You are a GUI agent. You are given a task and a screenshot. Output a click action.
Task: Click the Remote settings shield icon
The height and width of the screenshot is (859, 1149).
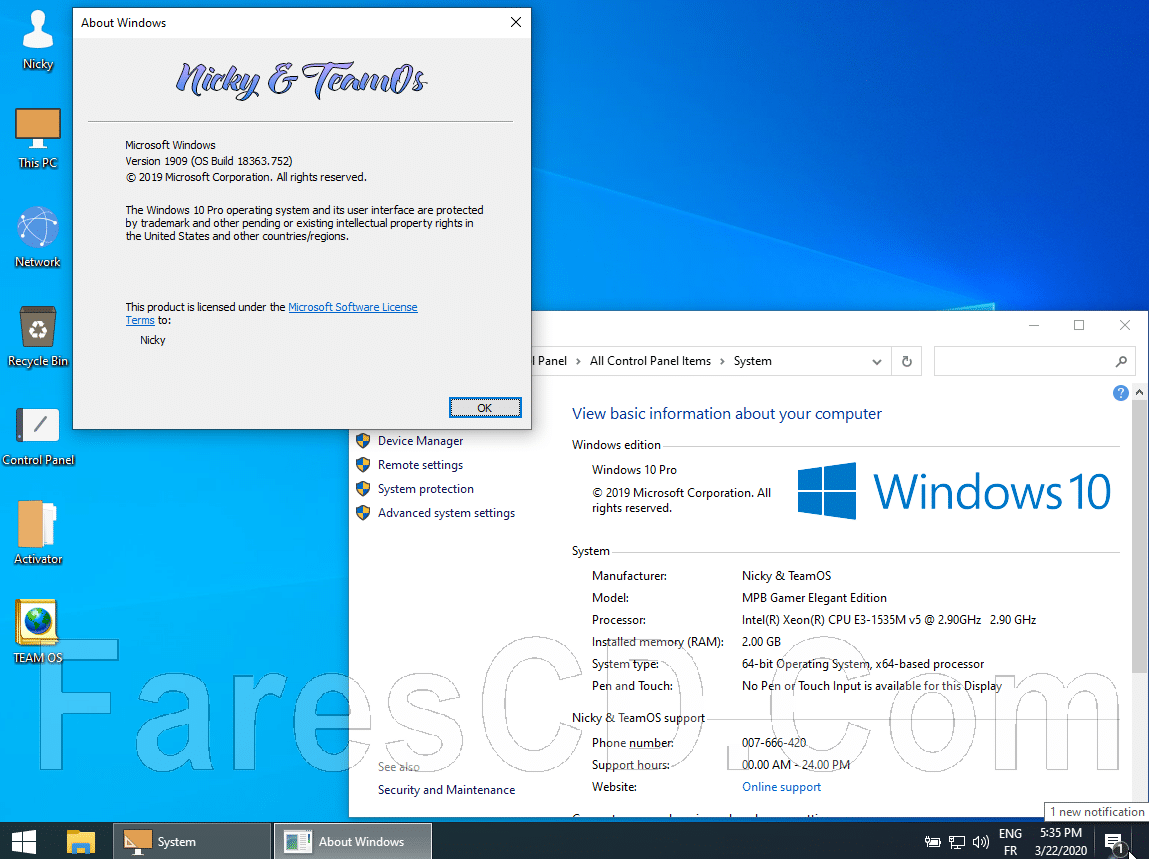363,465
